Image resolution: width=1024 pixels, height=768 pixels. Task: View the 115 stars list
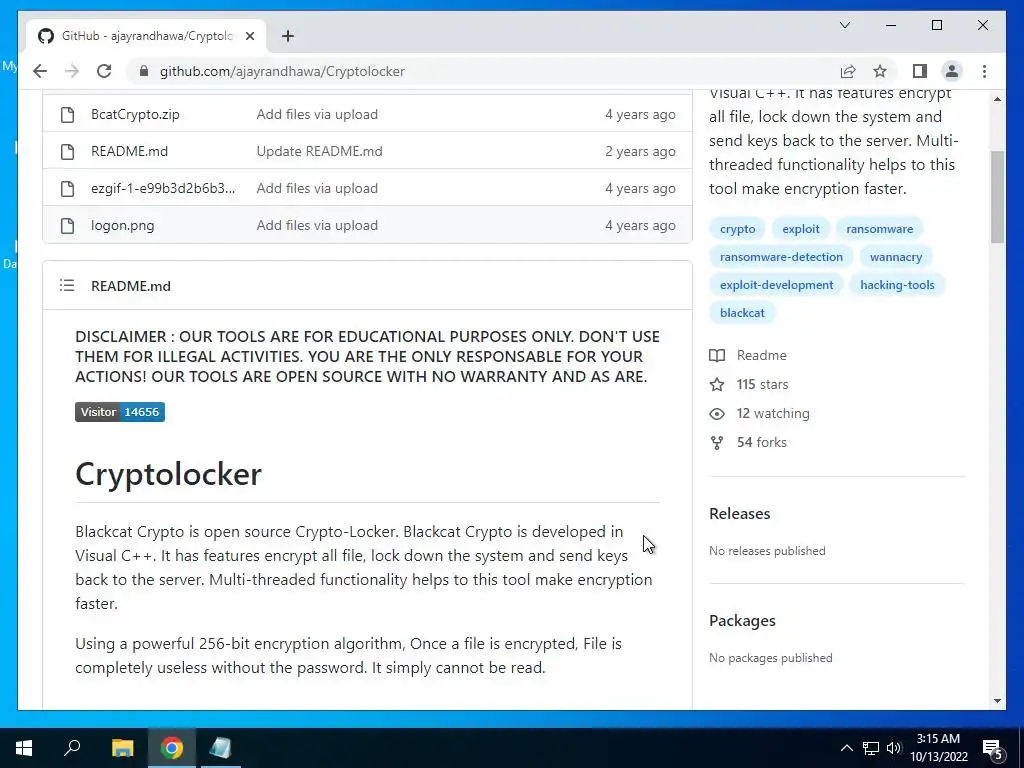(x=762, y=385)
